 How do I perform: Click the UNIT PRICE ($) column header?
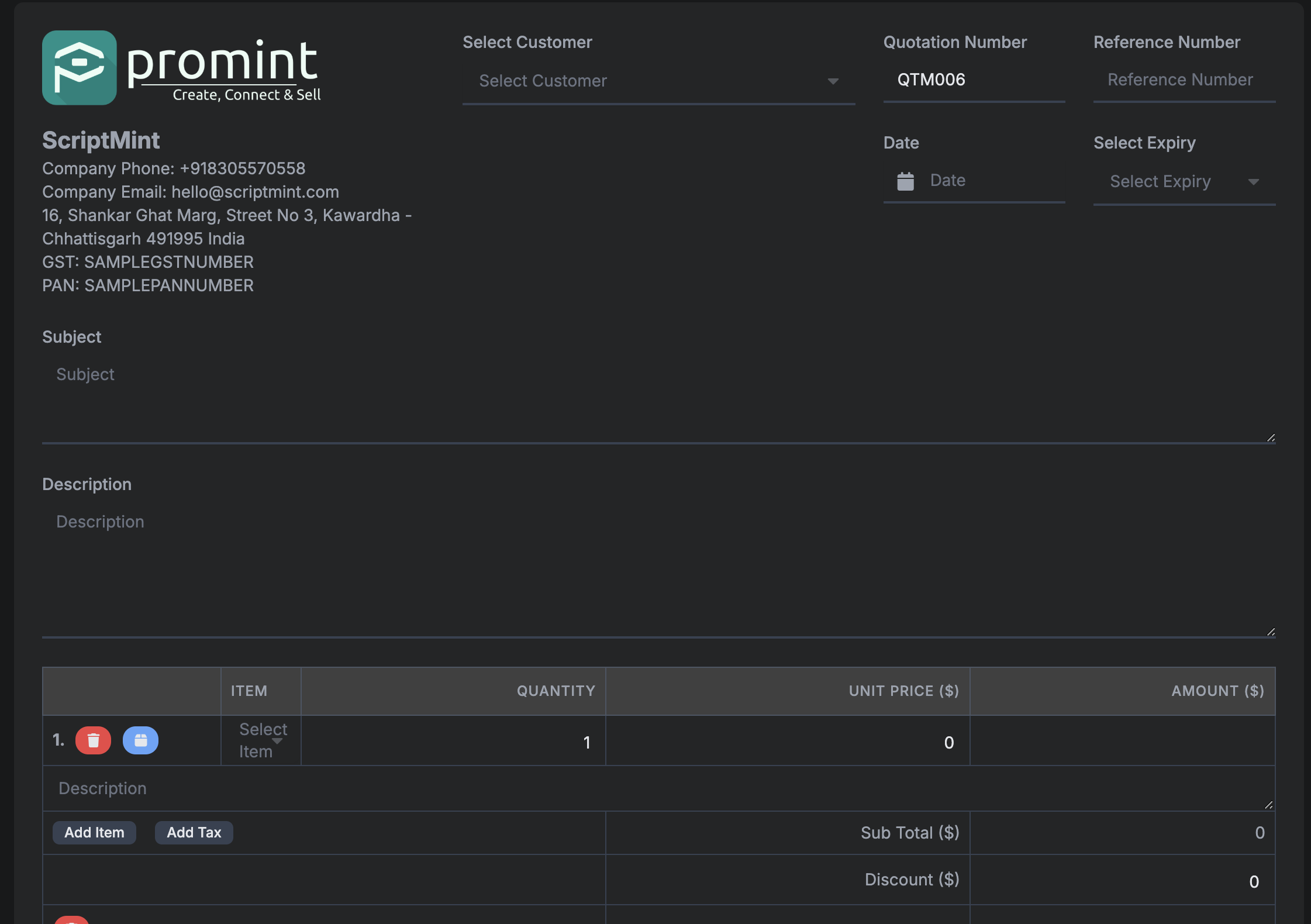[904, 691]
